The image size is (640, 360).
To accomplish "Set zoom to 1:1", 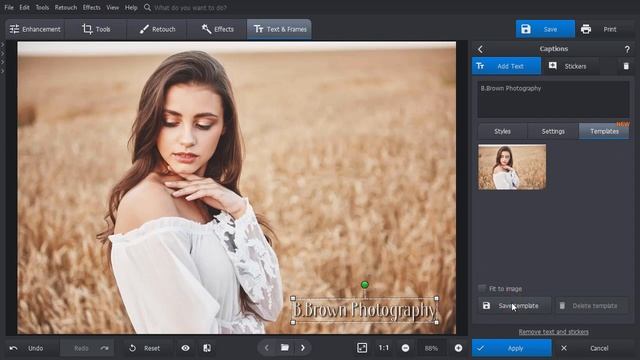I will [x=383, y=348].
